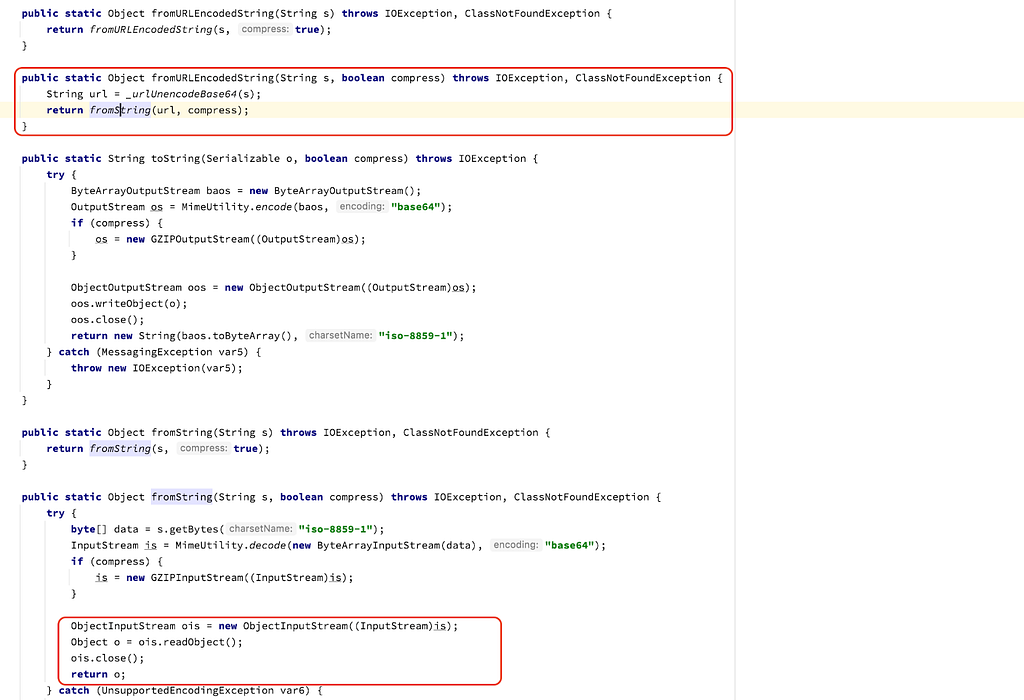Click the toString method name in its declaration
1024x700 pixels.
(x=176, y=159)
